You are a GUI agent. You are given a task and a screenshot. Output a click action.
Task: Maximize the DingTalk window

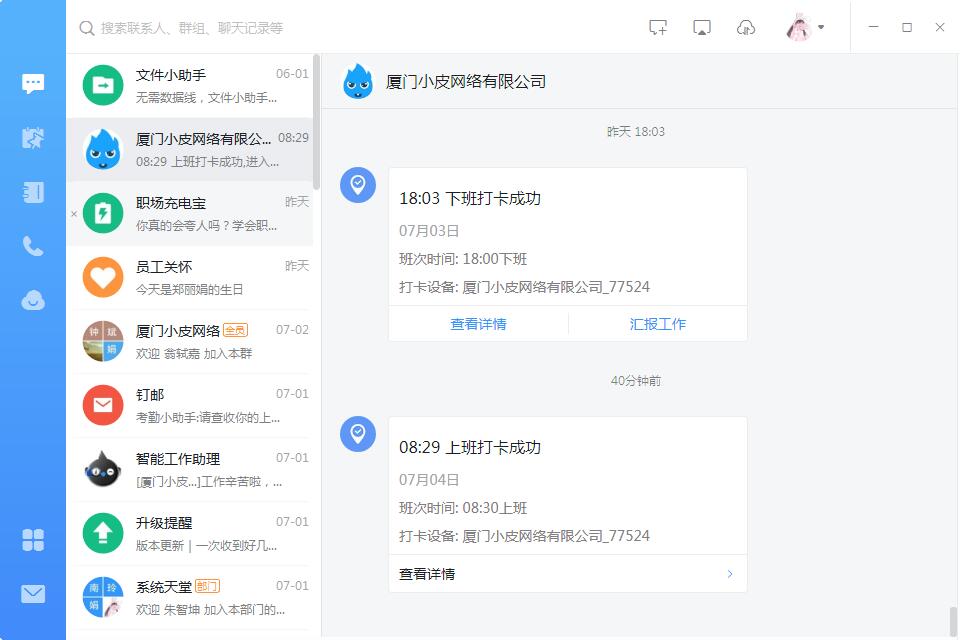(907, 27)
